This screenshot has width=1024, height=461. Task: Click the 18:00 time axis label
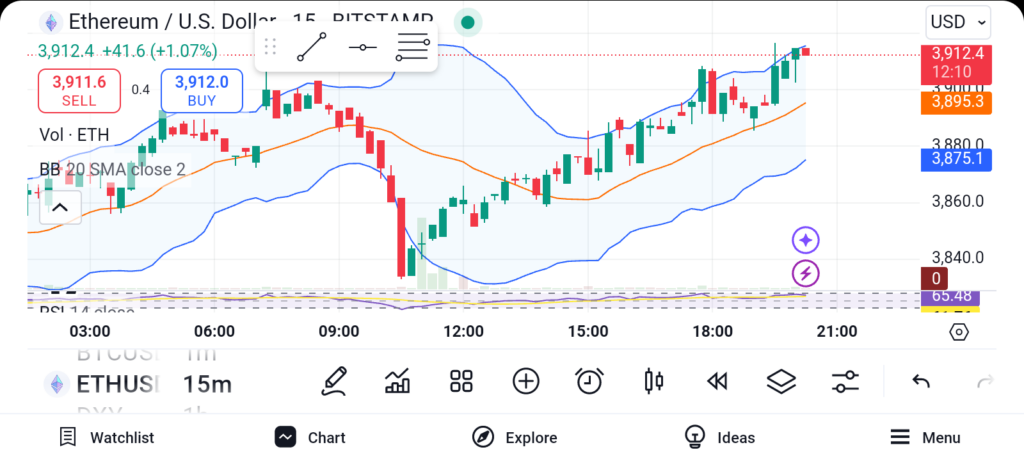[x=712, y=332]
